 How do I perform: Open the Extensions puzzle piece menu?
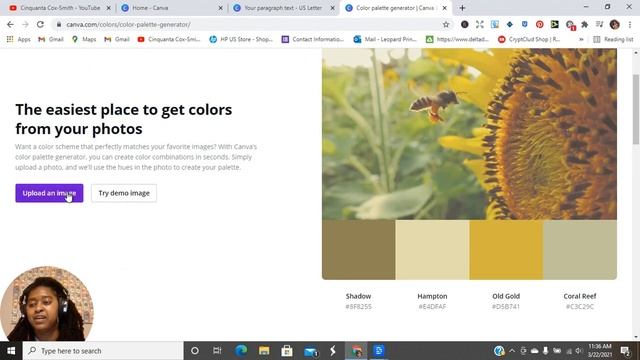[584, 24]
